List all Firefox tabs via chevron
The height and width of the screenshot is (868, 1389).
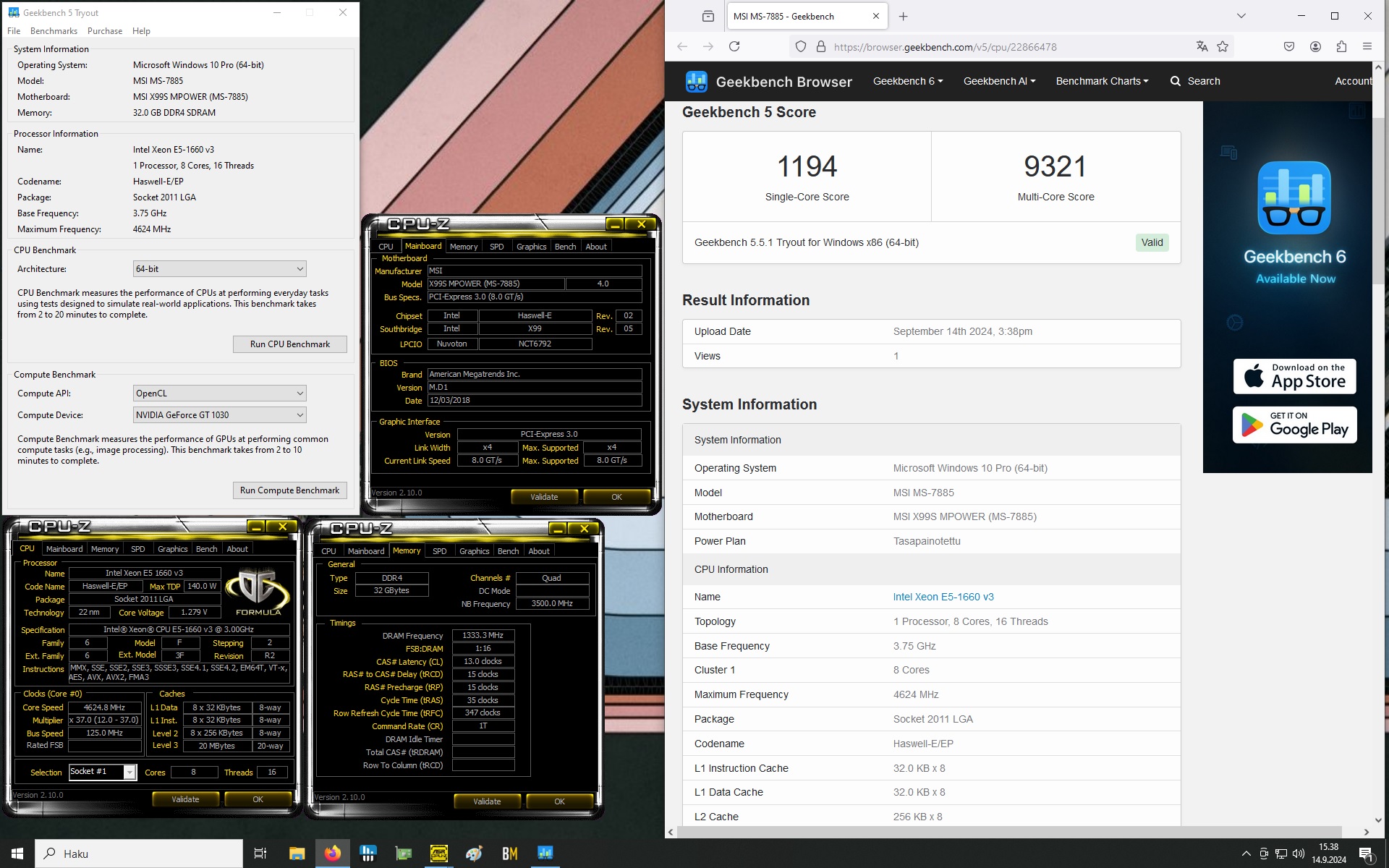(x=1241, y=16)
